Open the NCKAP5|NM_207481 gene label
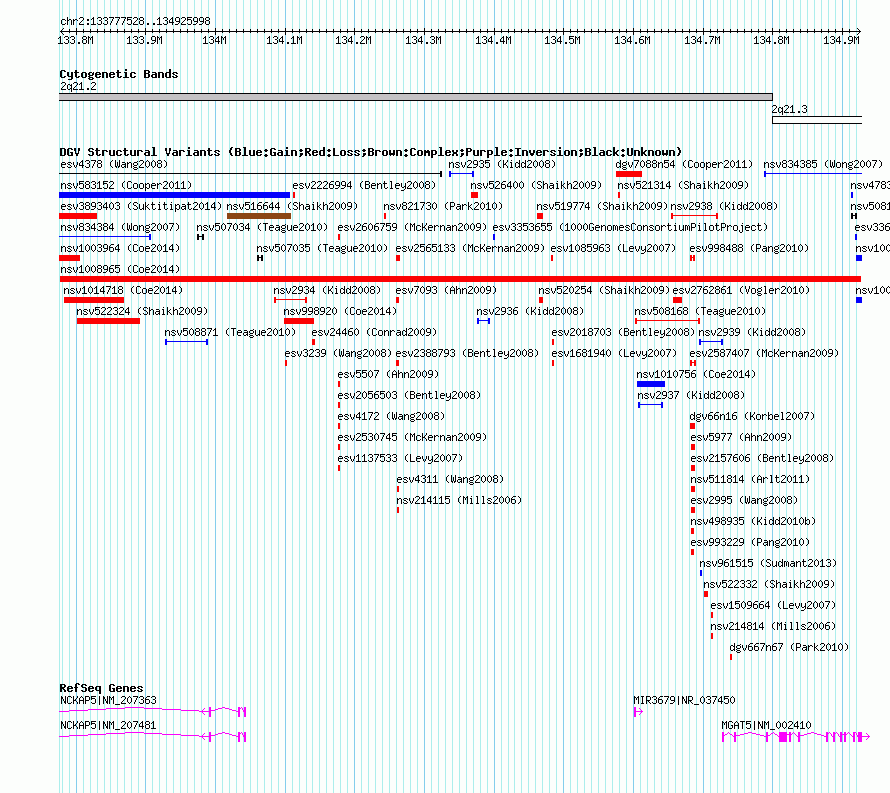 pyautogui.click(x=108, y=725)
